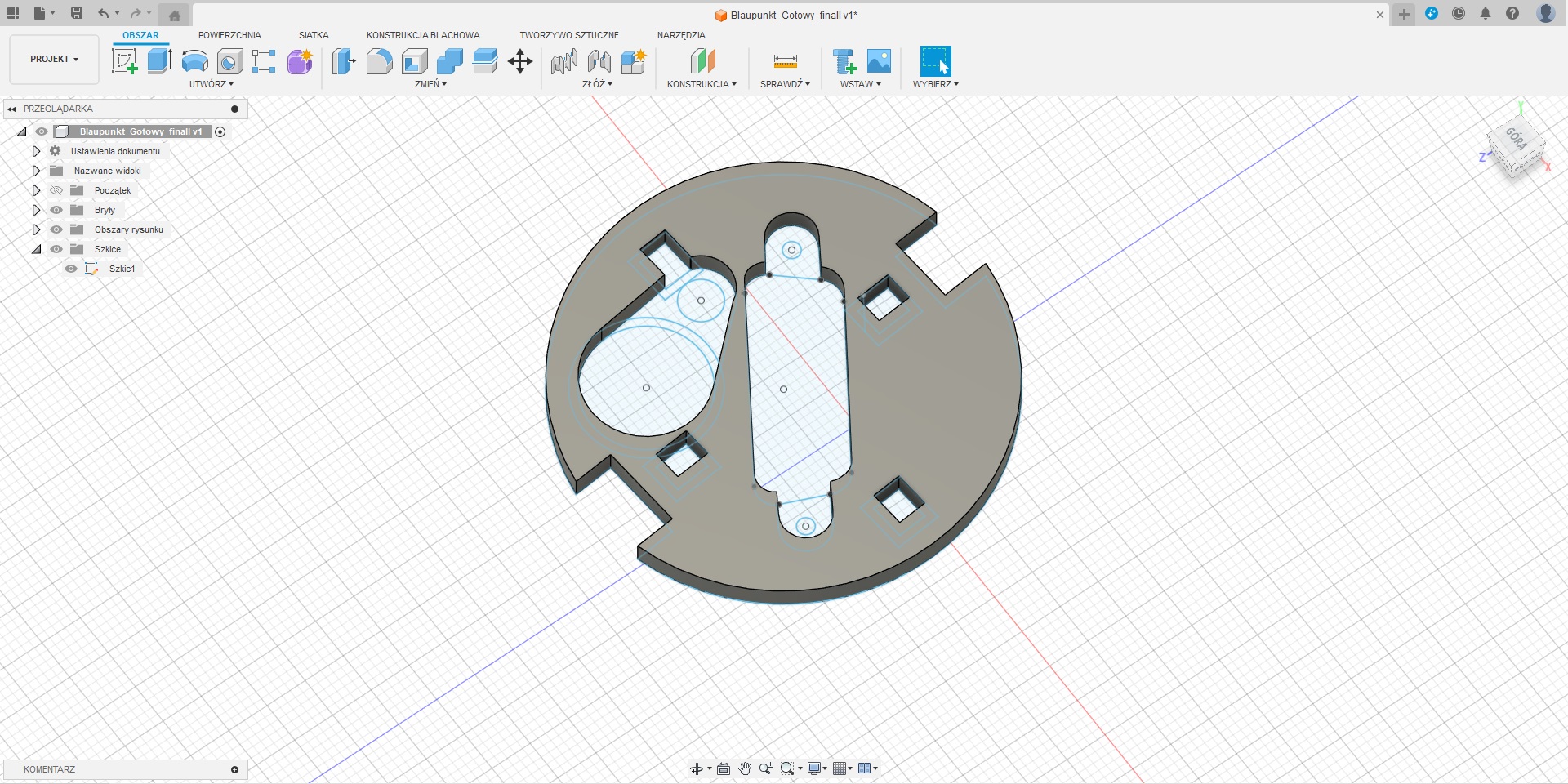
Task: Choose the Revolve tool
Action: 194,61
